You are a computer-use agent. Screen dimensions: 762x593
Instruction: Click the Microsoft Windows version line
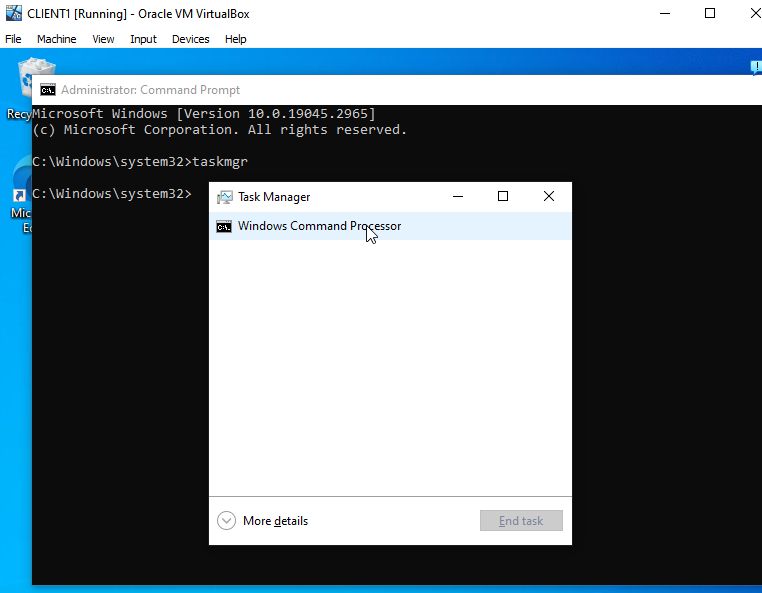[x=204, y=114]
